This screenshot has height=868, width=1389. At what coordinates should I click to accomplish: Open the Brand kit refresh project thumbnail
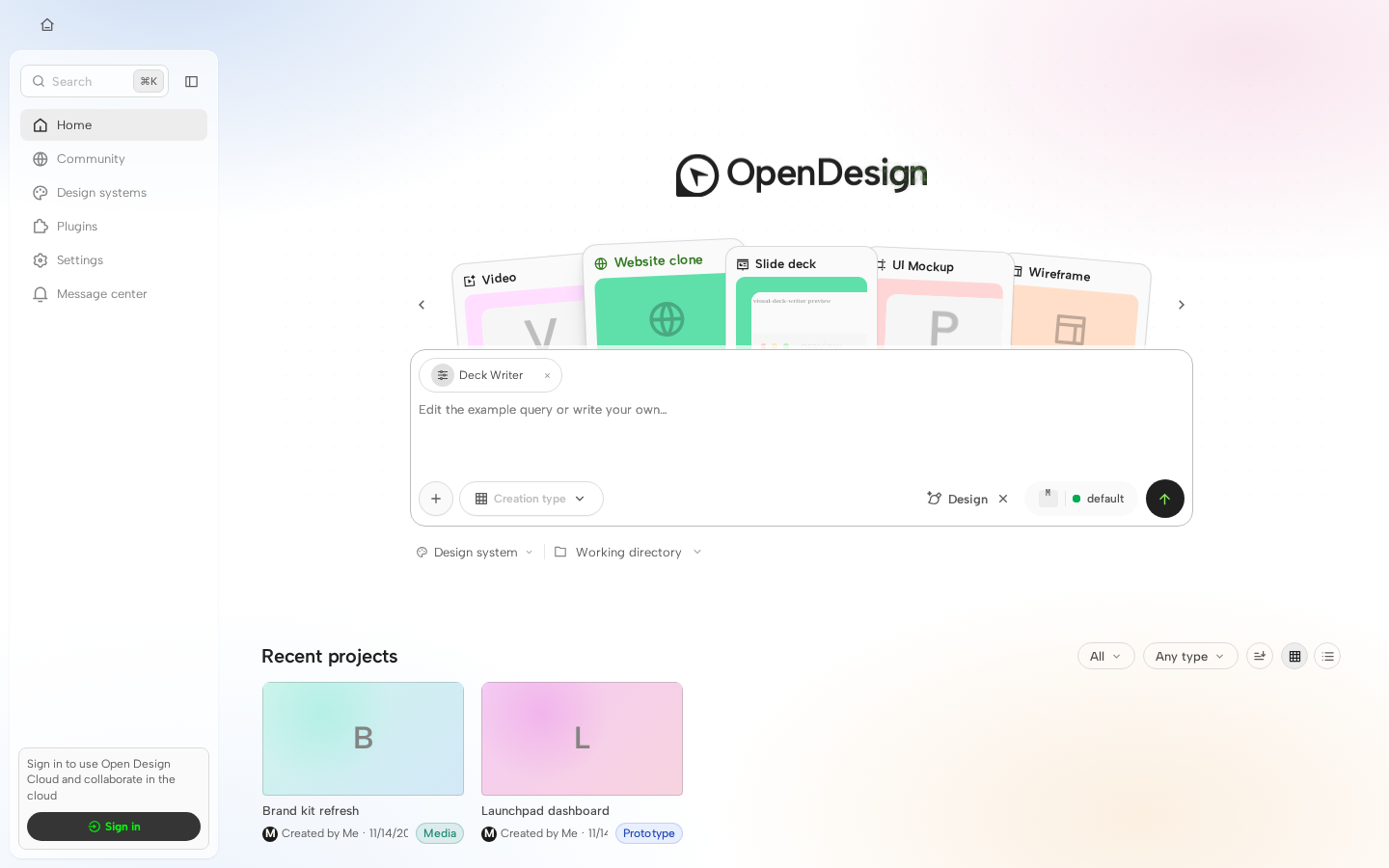(x=363, y=739)
